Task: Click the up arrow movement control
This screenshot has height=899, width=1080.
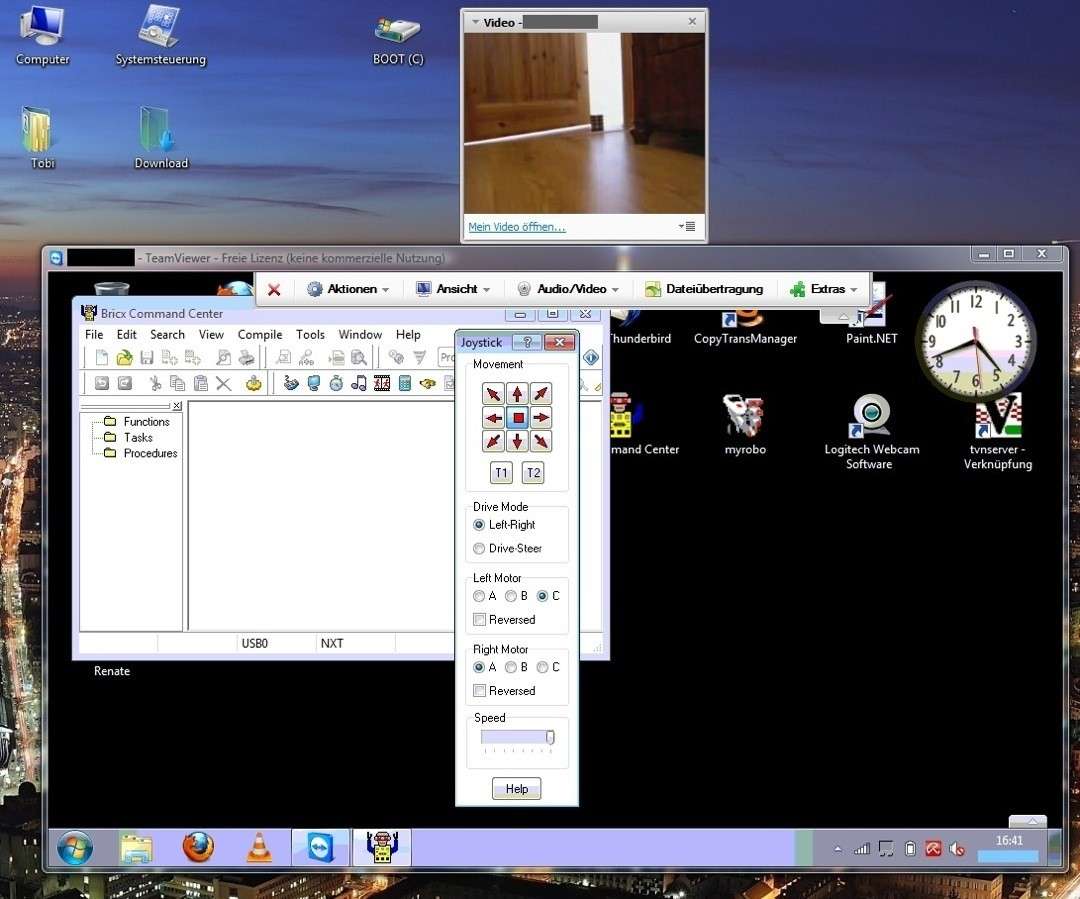Action: [x=516, y=393]
